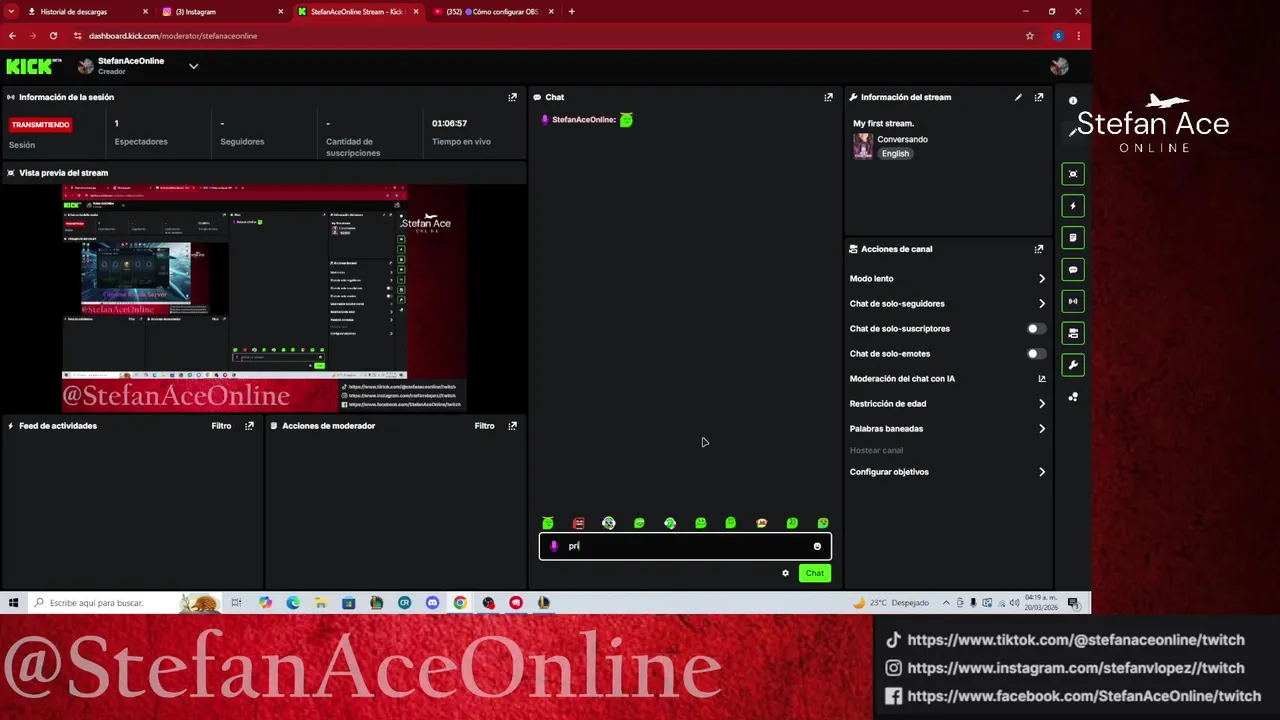Pop out the Información de la sesión panel
This screenshot has height=720, width=1280.
click(x=512, y=97)
